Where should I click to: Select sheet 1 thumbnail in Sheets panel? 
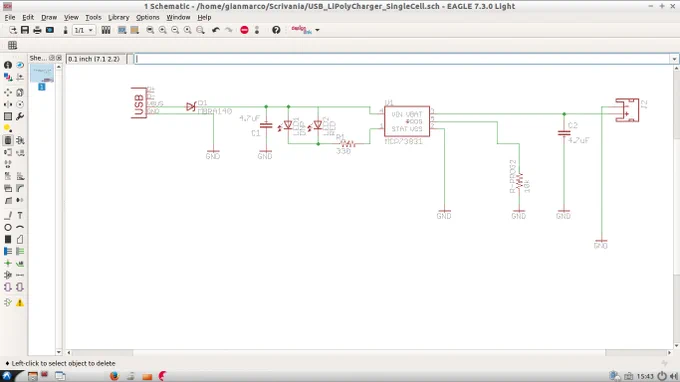pyautogui.click(x=42, y=74)
